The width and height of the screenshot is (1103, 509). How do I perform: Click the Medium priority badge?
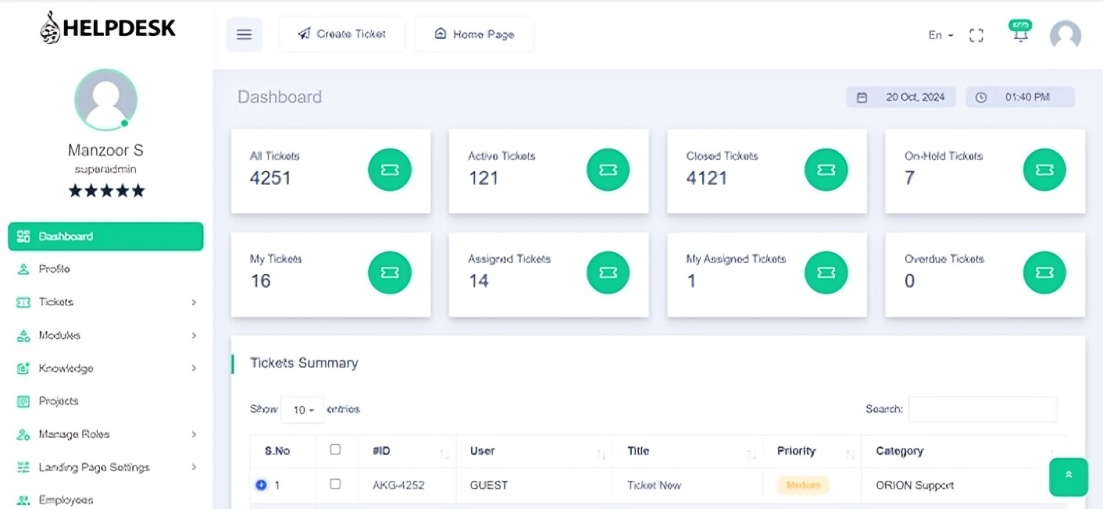(x=803, y=485)
